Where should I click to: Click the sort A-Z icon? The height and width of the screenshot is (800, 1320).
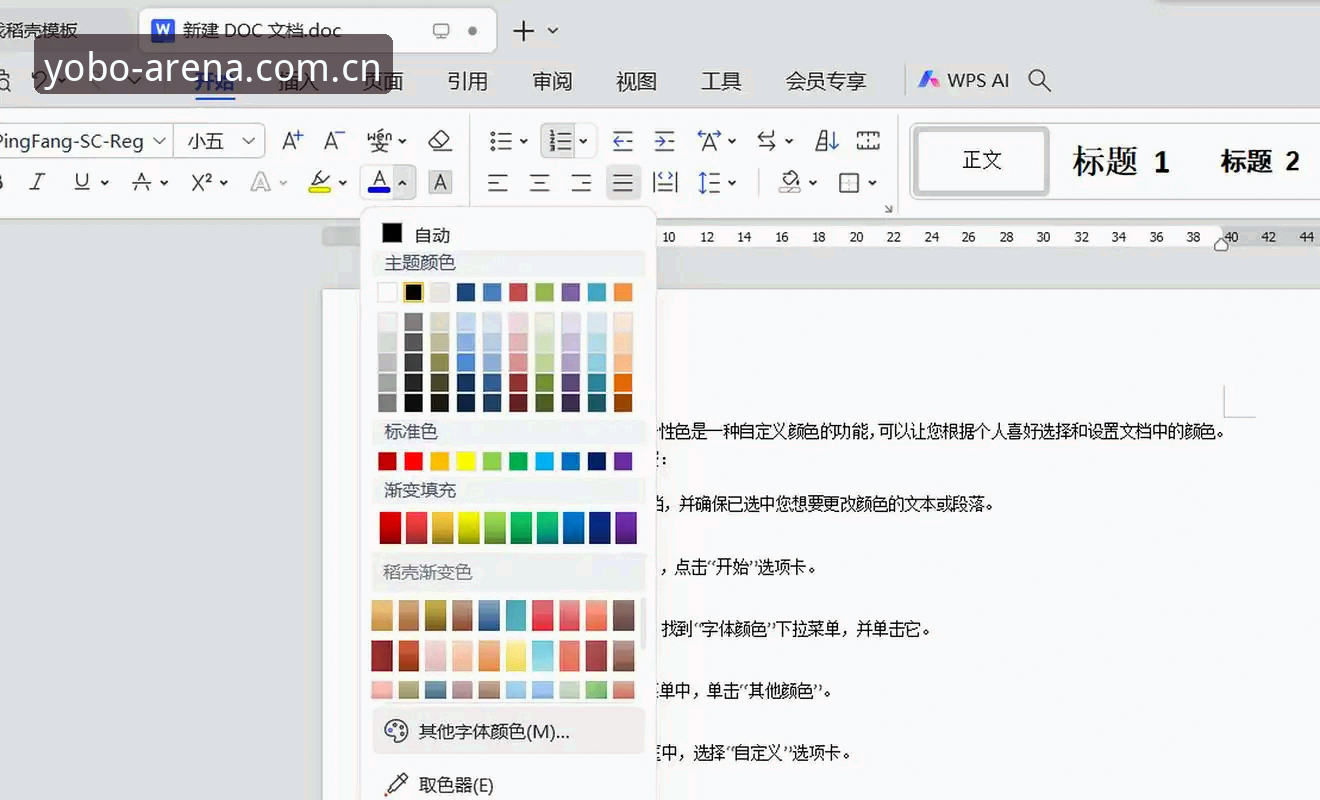coord(826,141)
